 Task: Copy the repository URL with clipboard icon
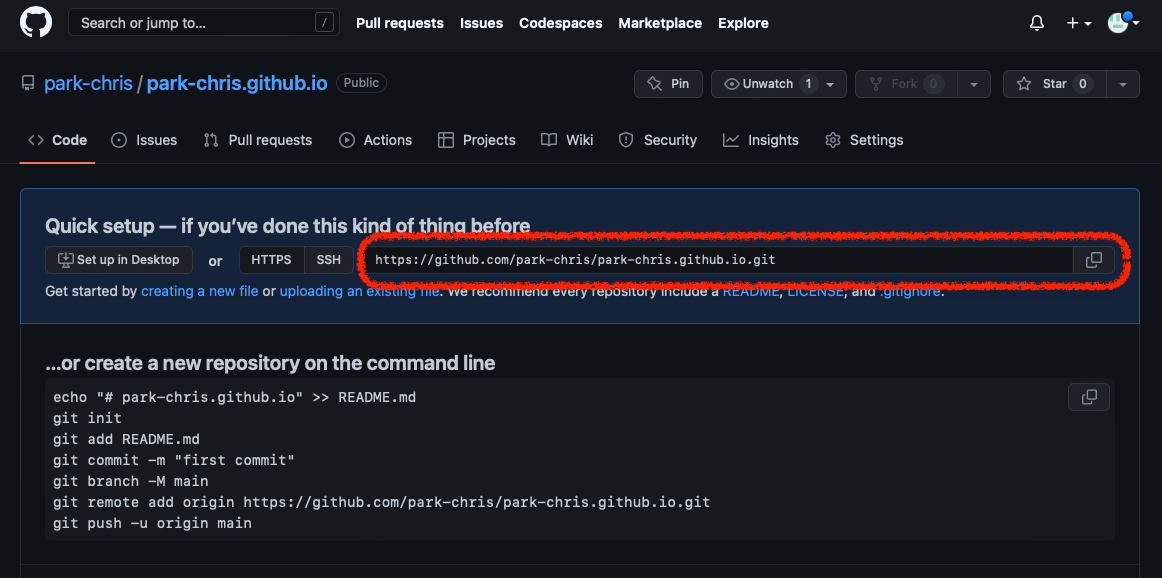click(x=1094, y=260)
